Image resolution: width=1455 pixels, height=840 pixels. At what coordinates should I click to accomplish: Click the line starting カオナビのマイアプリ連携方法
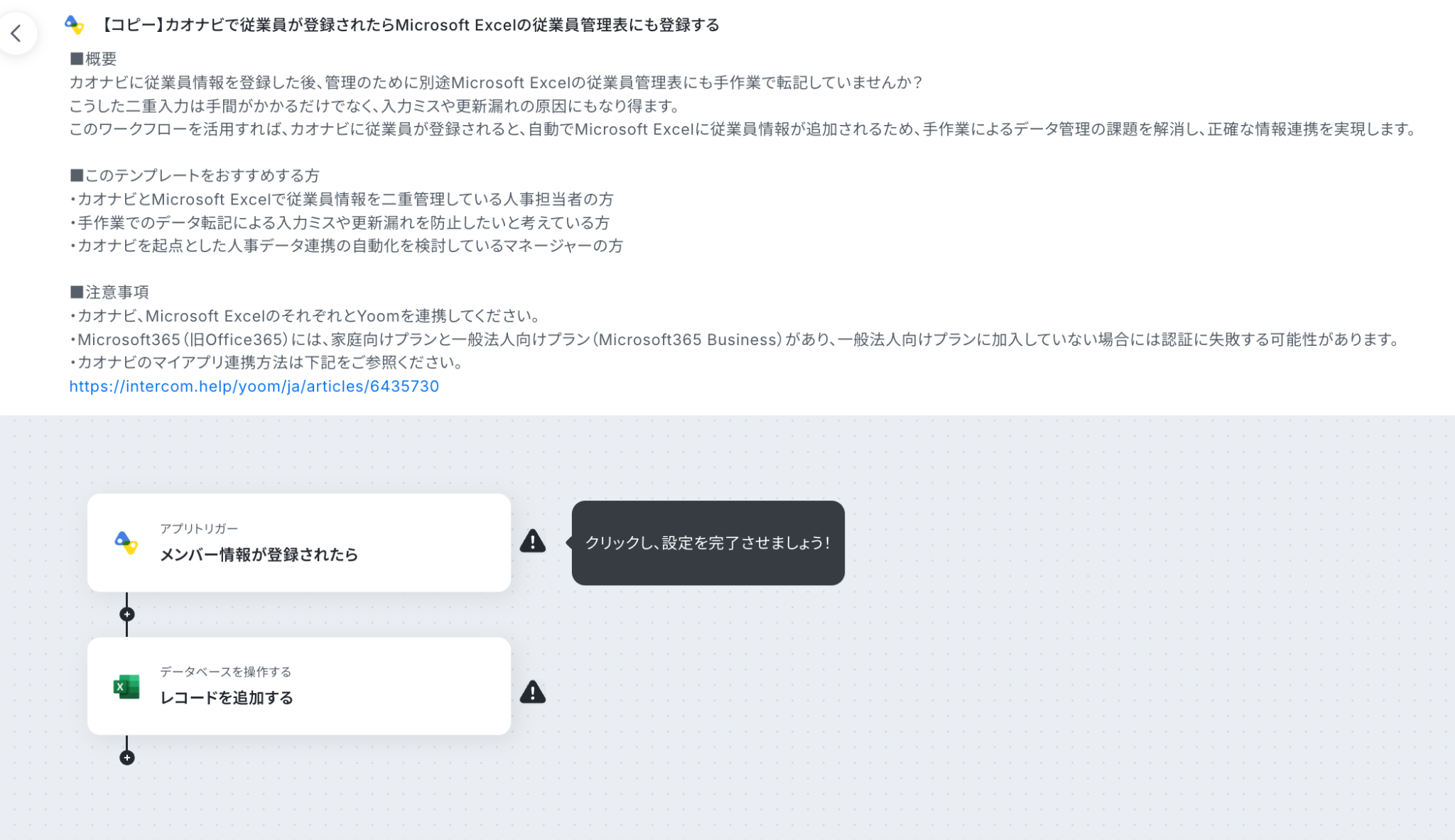click(267, 362)
